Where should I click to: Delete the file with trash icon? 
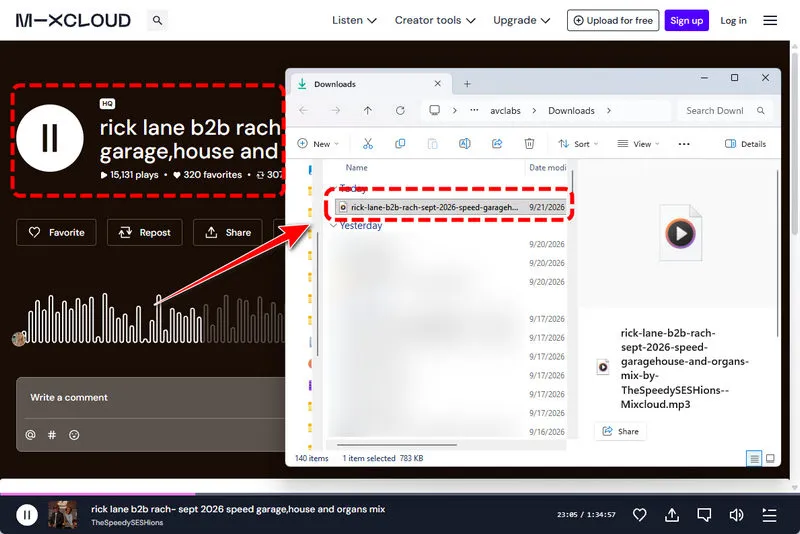(x=529, y=144)
